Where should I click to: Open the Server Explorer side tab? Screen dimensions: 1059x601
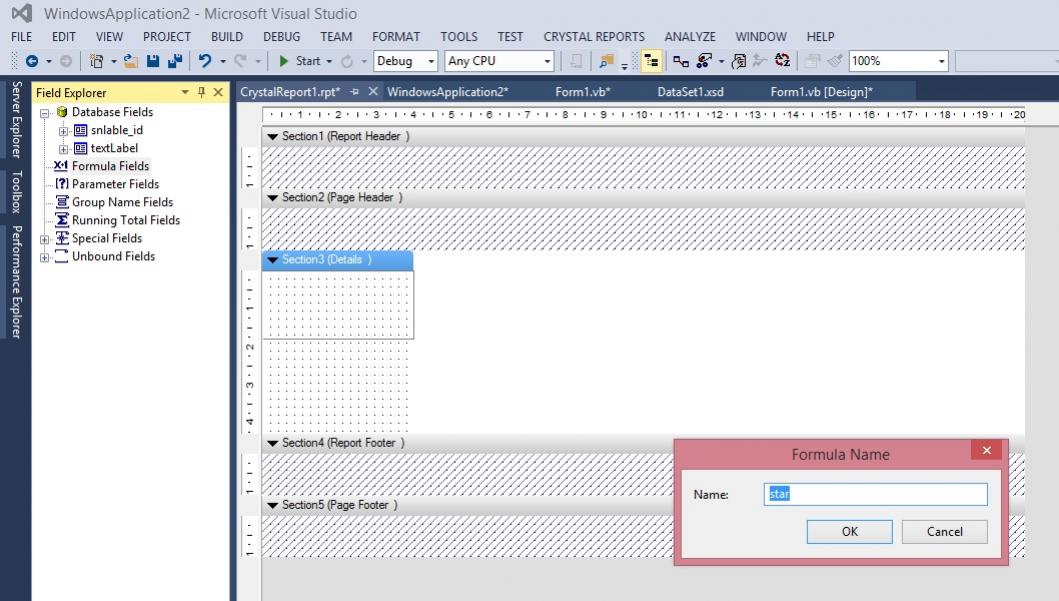[16, 120]
